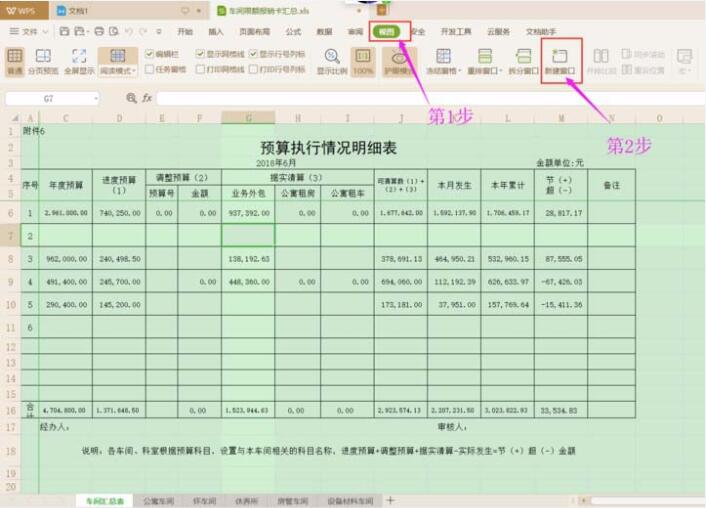
Task: Click the greyed side-by-side compare icon
Action: pos(601,56)
